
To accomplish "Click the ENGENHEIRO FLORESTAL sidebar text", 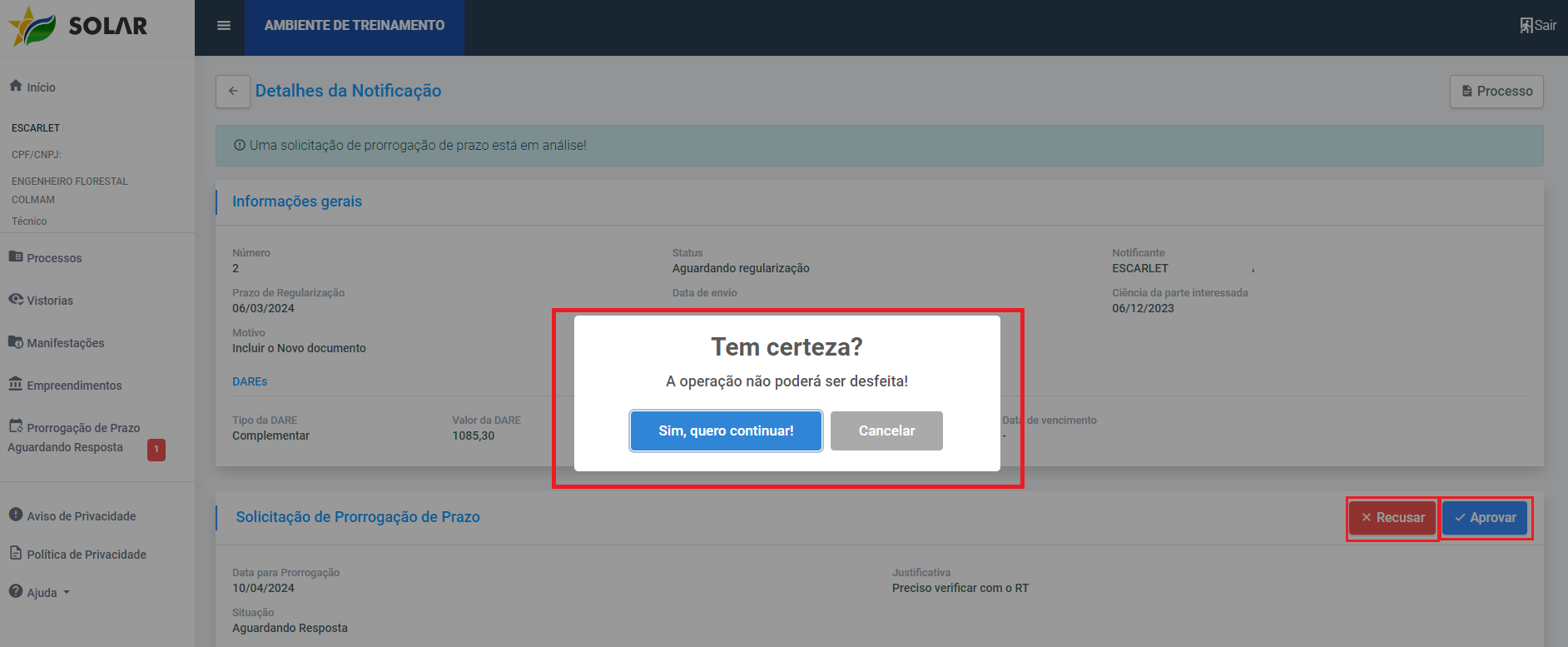I will tap(70, 182).
